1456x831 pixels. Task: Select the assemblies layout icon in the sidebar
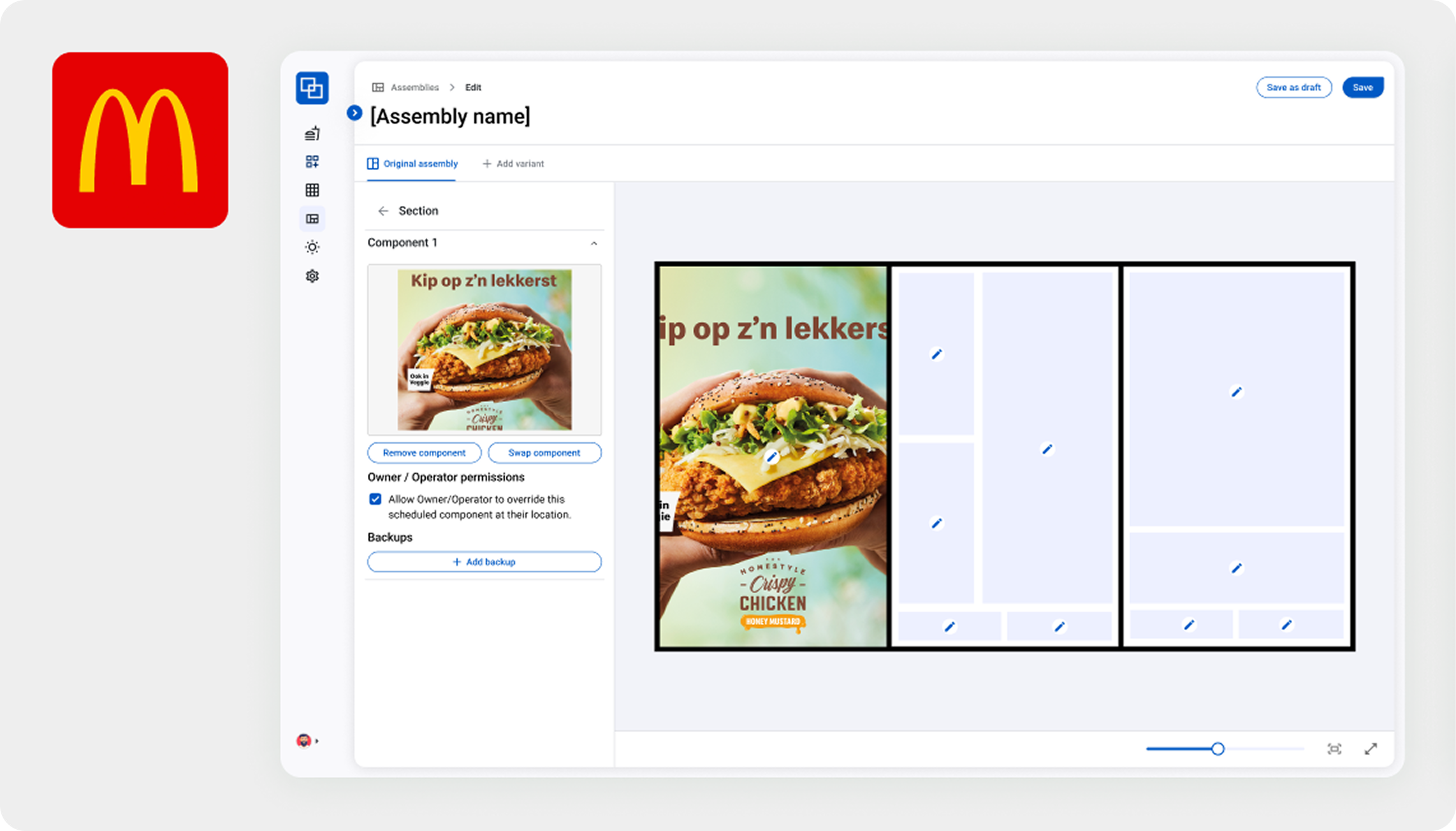coord(312,219)
